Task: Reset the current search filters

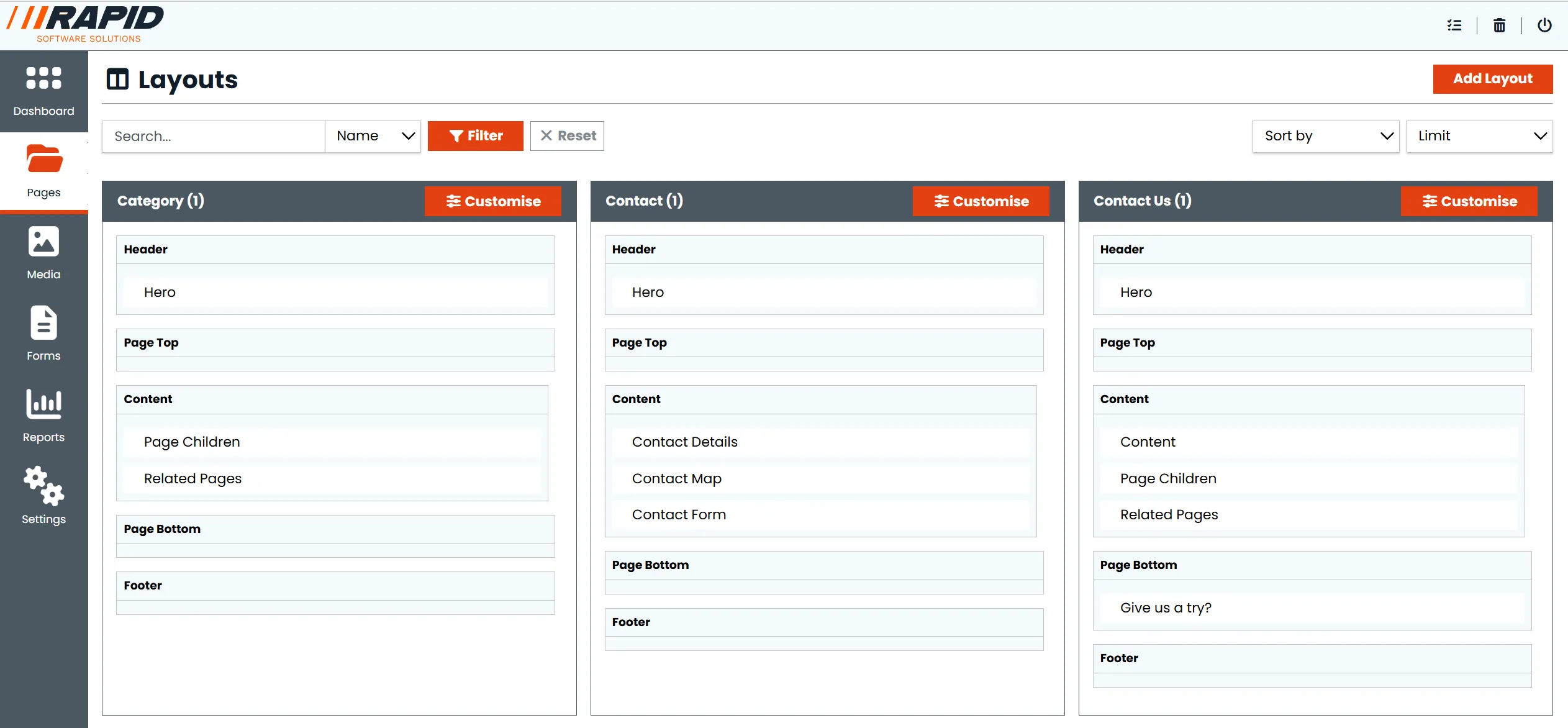Action: pos(566,135)
